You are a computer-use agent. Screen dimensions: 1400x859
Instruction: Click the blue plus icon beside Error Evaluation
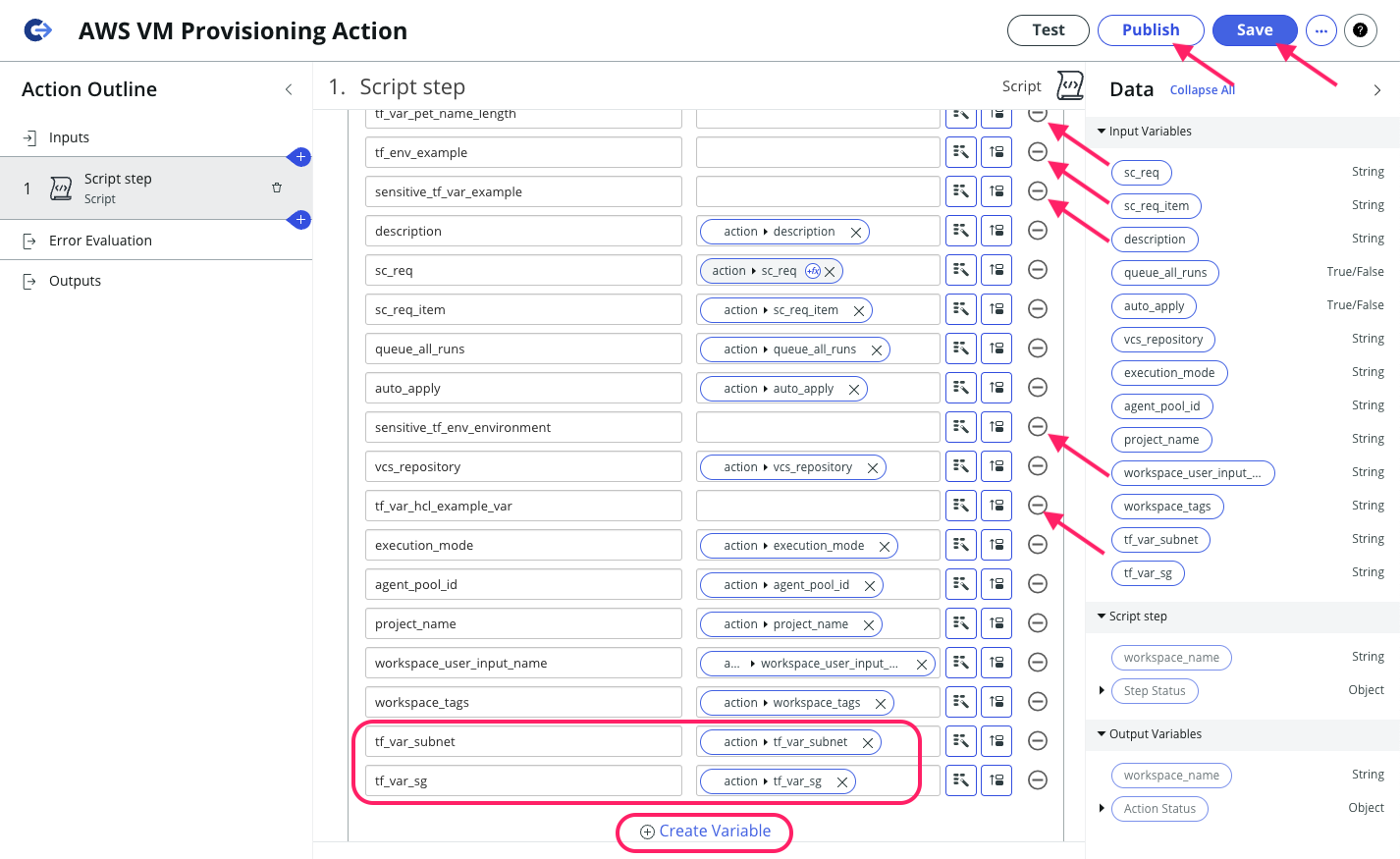coord(300,220)
